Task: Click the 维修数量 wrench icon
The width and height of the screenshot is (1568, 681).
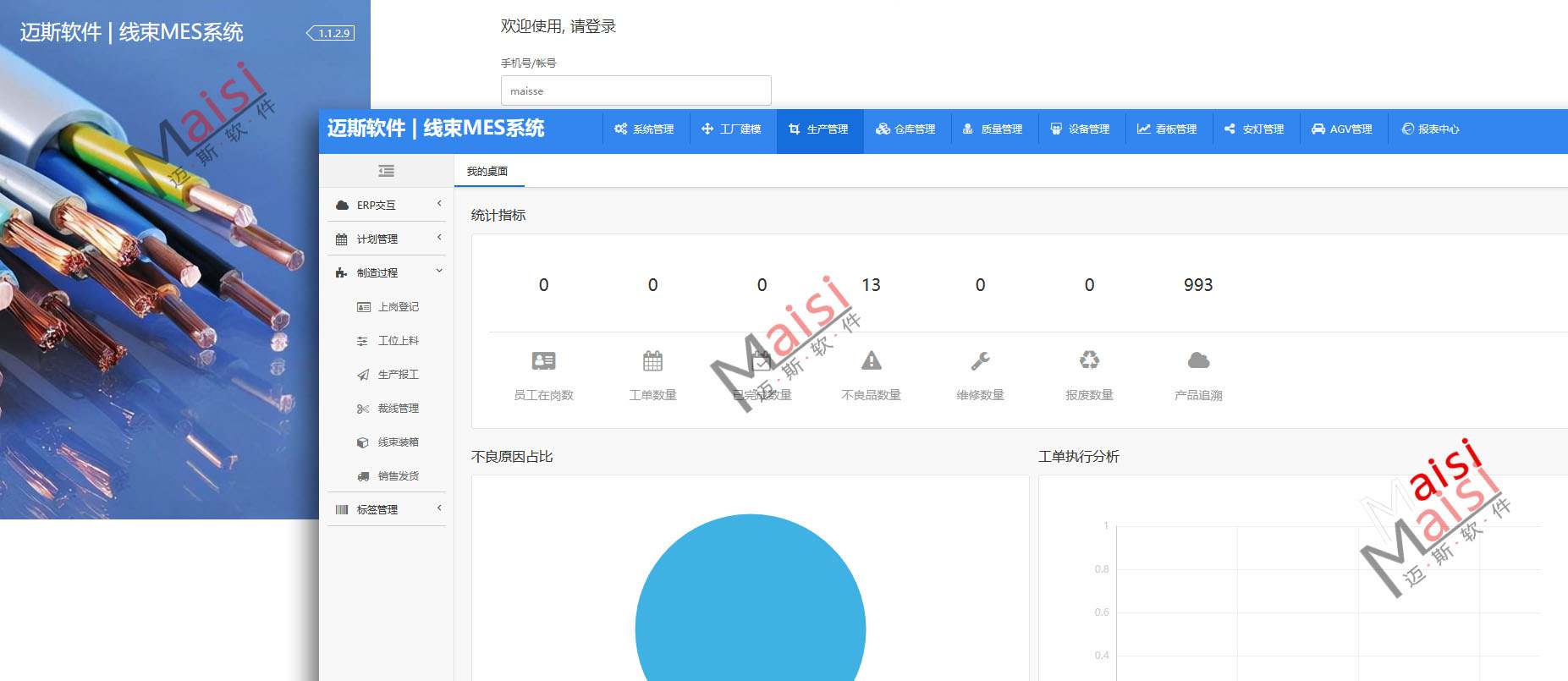Action: tap(980, 361)
